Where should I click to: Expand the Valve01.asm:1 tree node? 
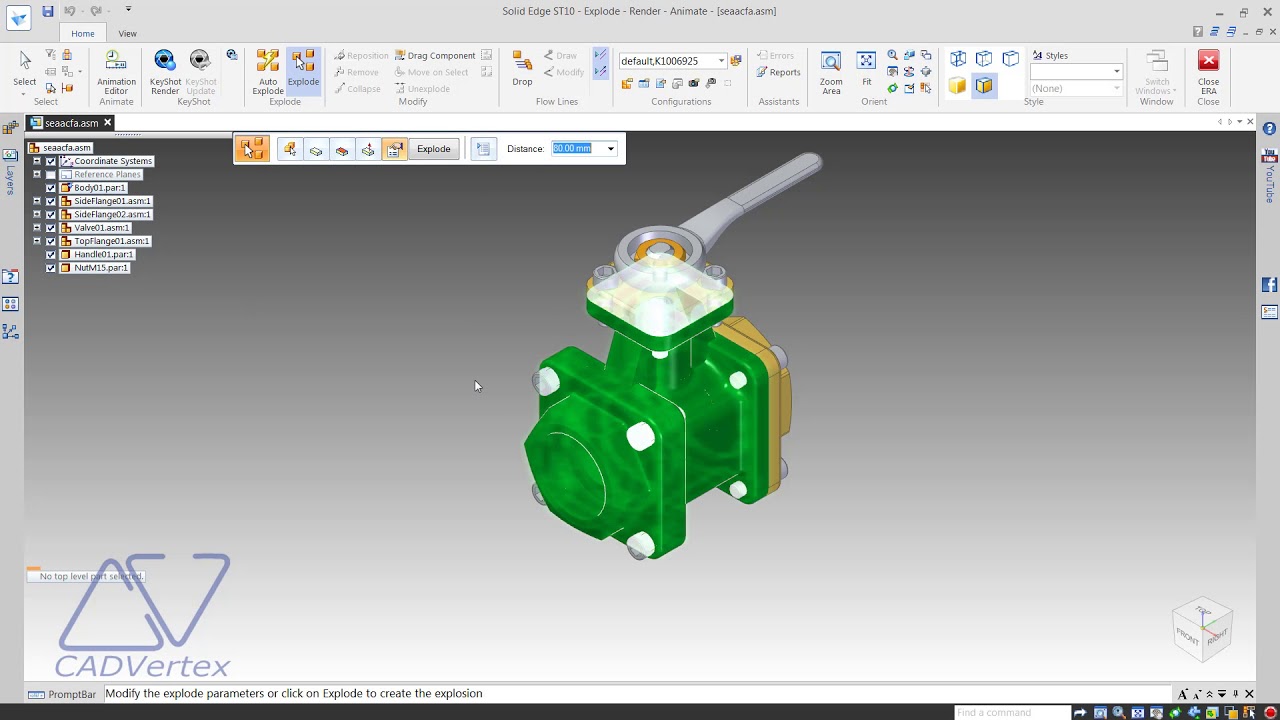[x=37, y=228]
